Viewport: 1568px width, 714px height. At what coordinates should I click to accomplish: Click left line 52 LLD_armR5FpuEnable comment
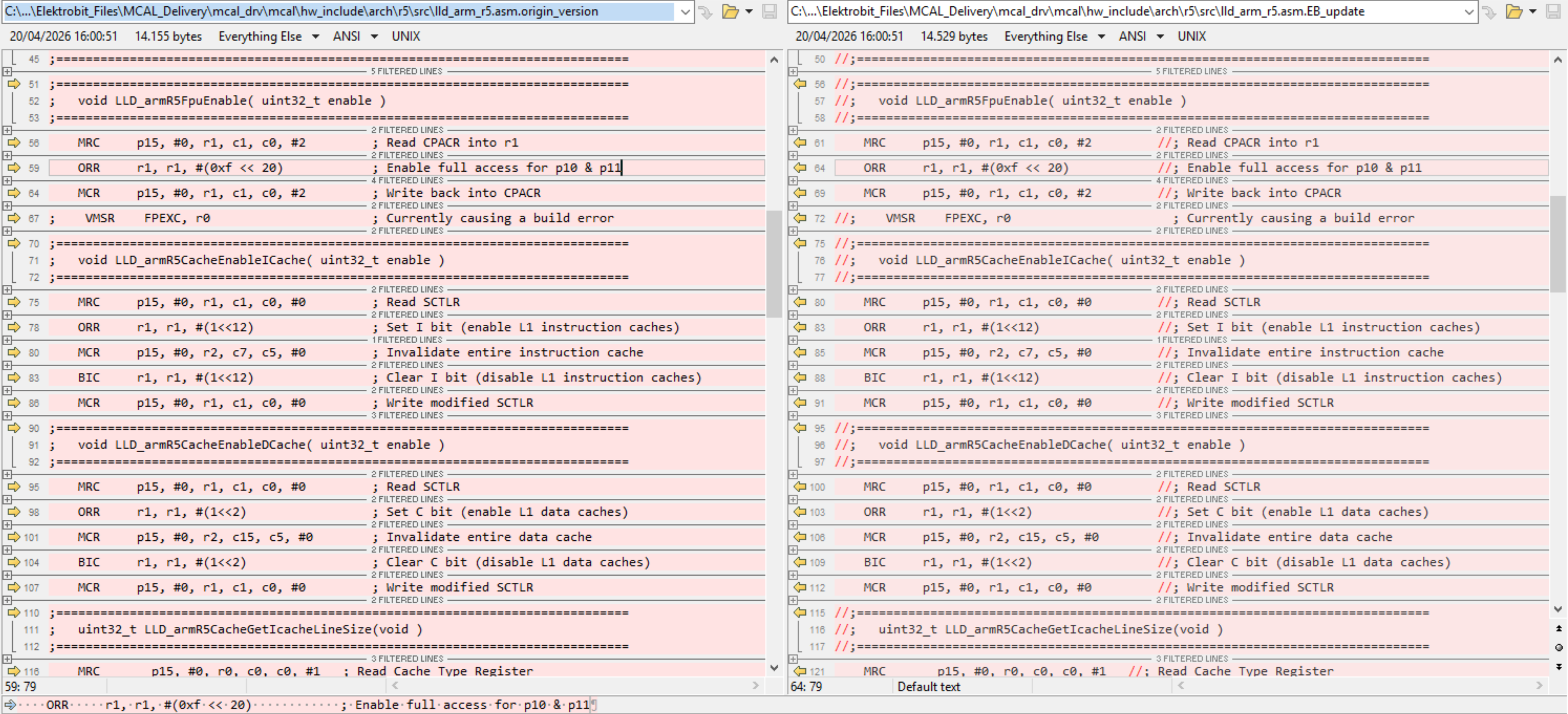coord(218,101)
